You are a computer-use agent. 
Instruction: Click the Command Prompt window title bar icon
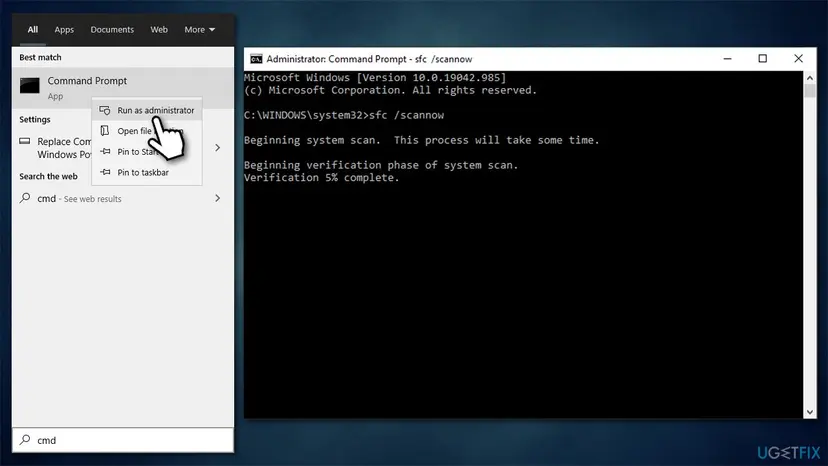point(256,59)
